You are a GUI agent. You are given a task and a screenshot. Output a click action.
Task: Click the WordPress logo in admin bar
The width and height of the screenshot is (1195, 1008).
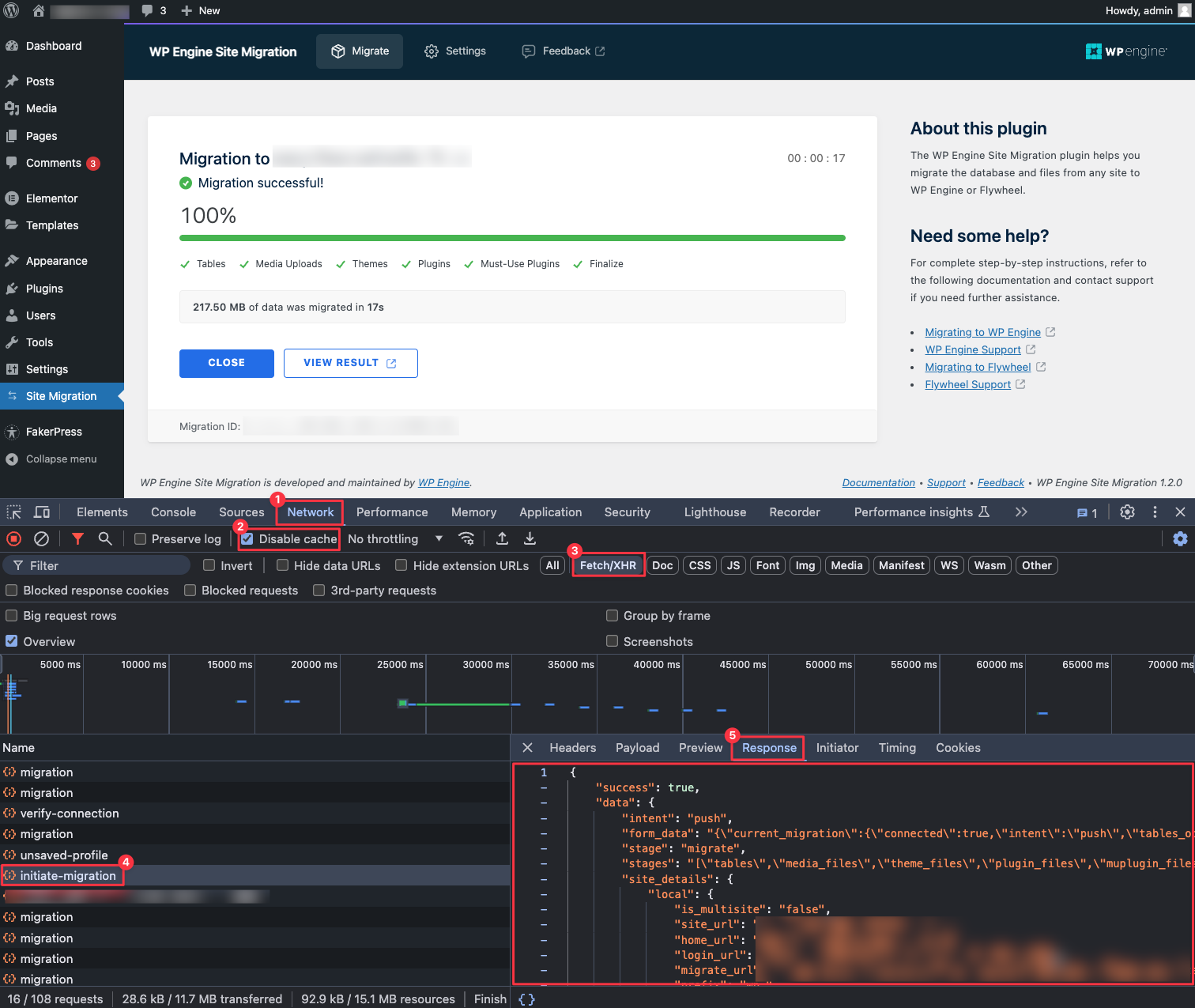point(12,11)
